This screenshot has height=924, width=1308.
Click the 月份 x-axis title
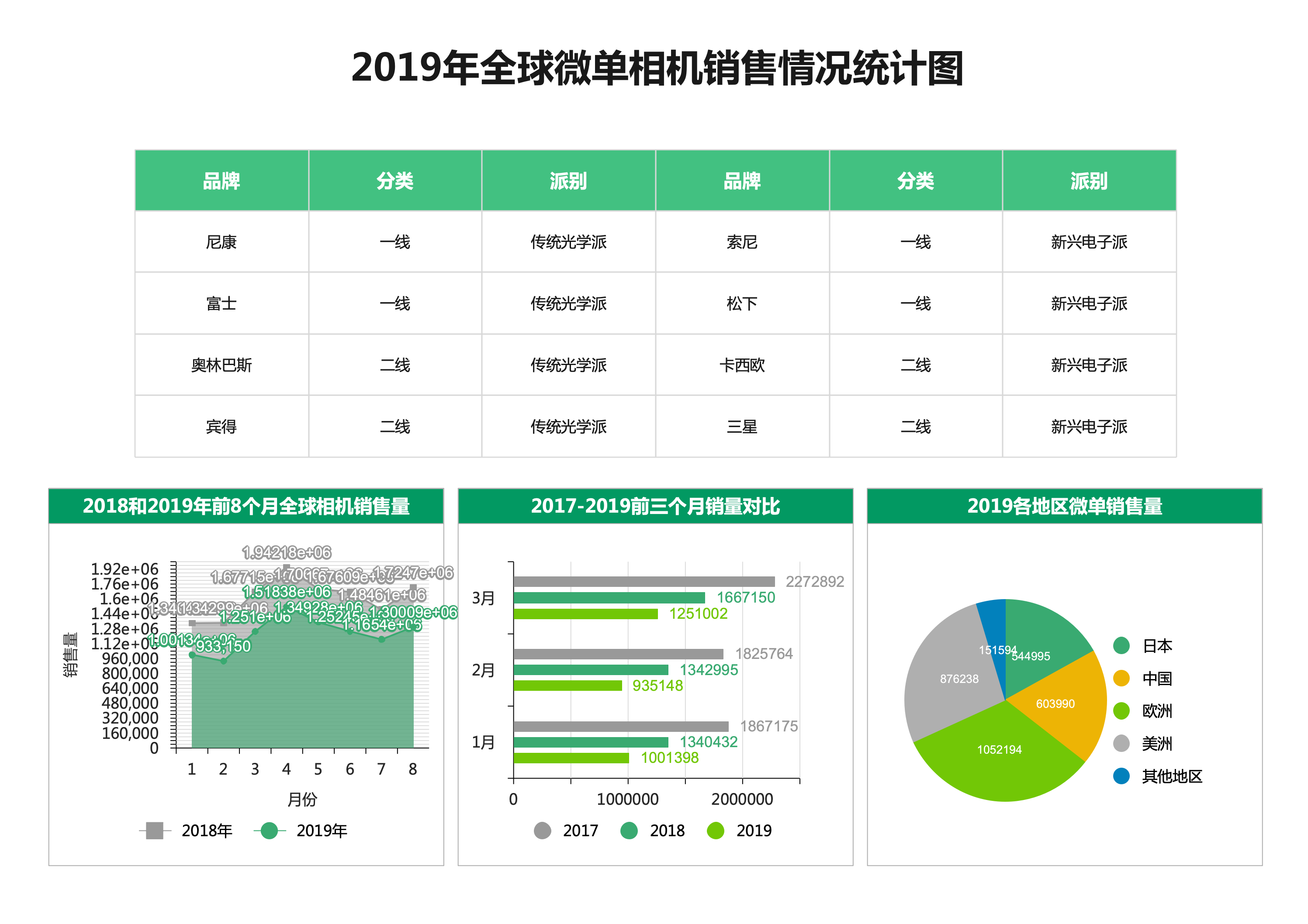coord(302,799)
